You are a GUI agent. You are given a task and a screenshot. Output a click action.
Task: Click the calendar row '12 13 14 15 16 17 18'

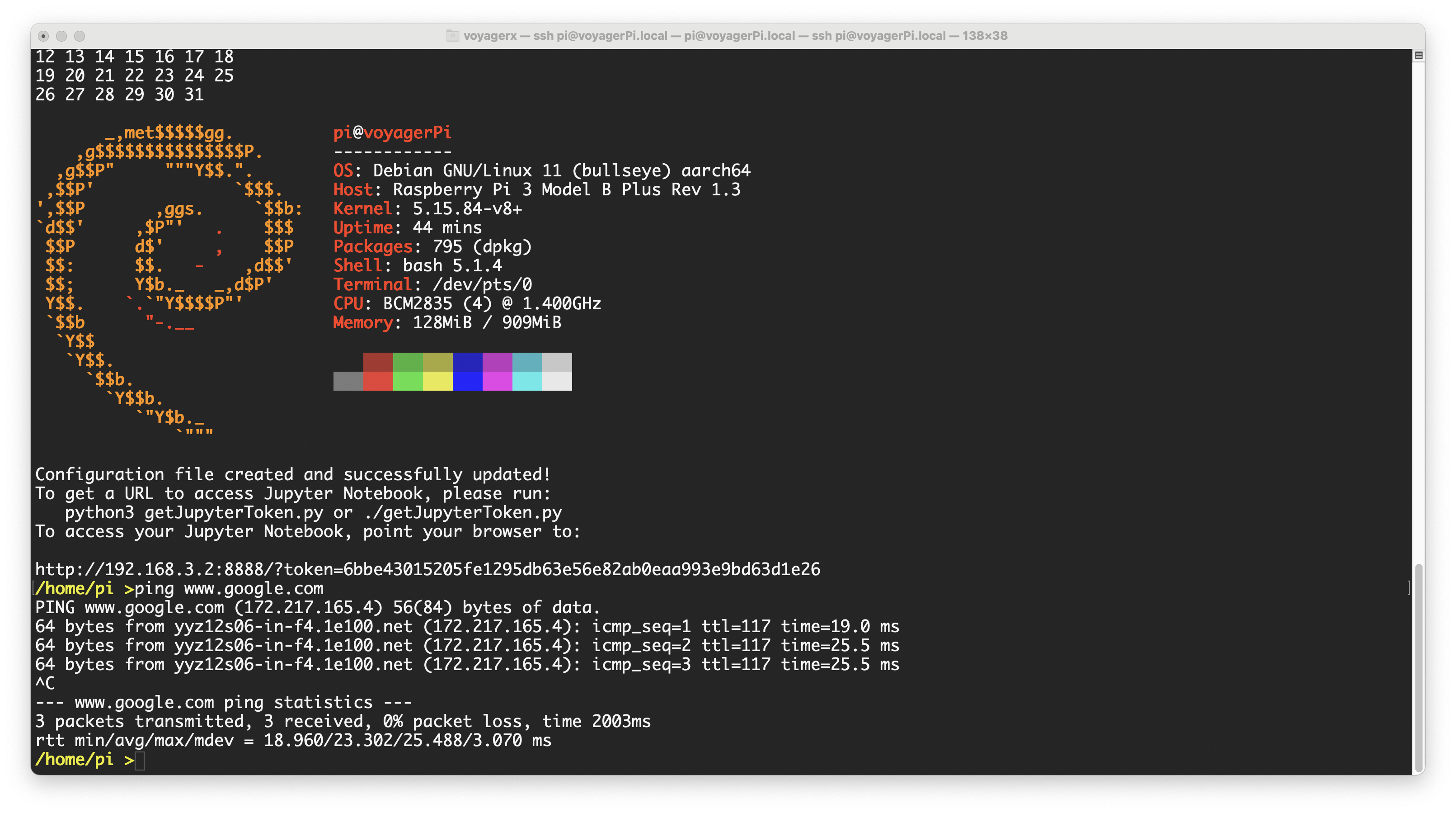point(135,57)
